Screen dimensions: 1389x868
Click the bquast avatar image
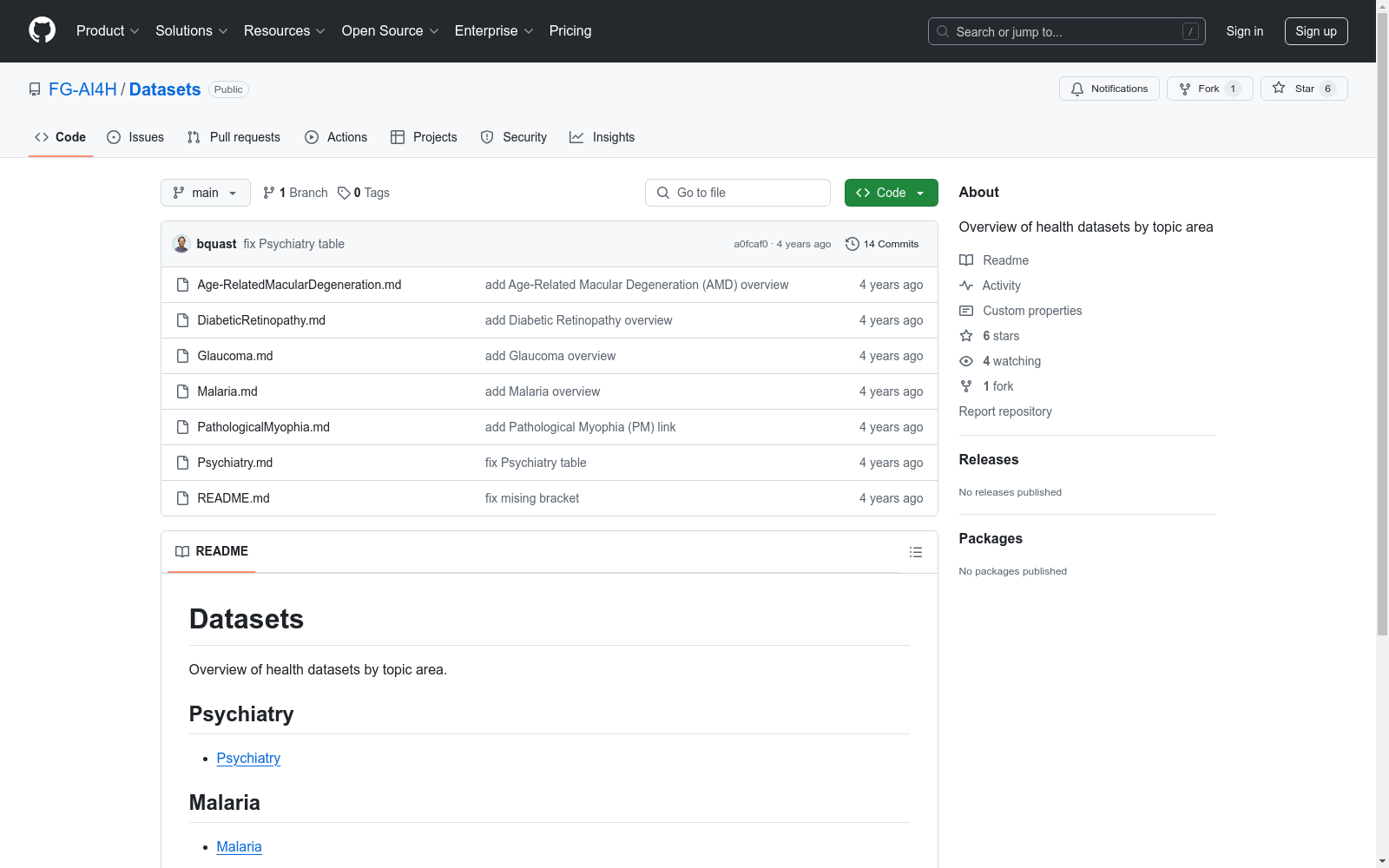click(x=181, y=244)
